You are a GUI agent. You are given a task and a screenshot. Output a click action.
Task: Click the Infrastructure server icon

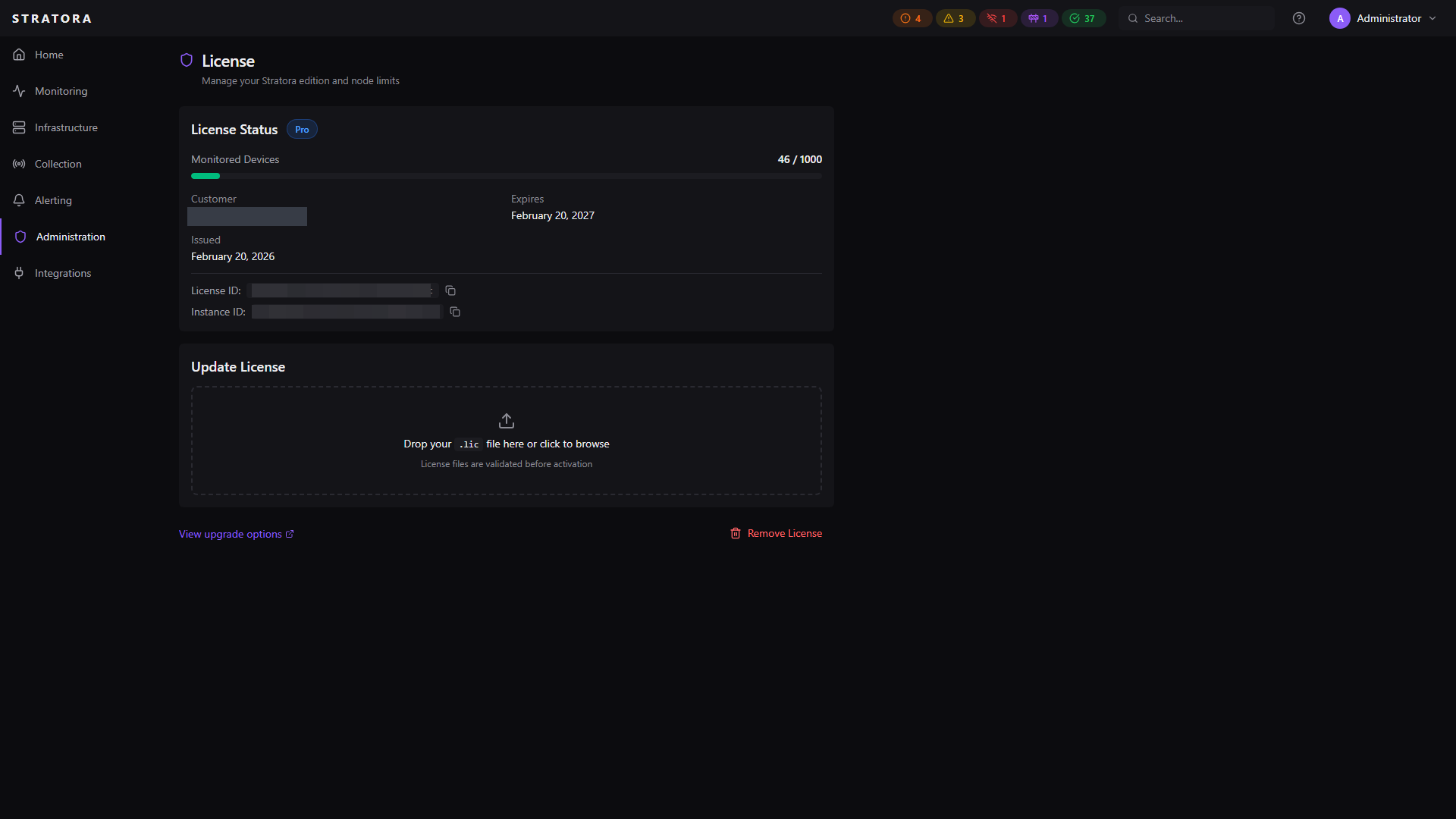(x=19, y=127)
